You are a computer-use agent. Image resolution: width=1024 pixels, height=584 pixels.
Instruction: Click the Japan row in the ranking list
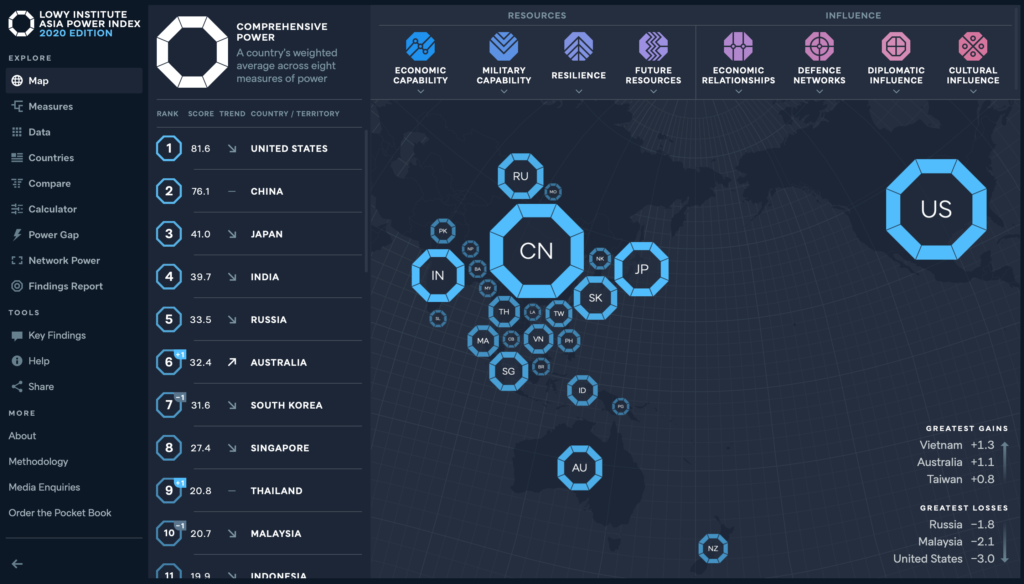tap(259, 234)
